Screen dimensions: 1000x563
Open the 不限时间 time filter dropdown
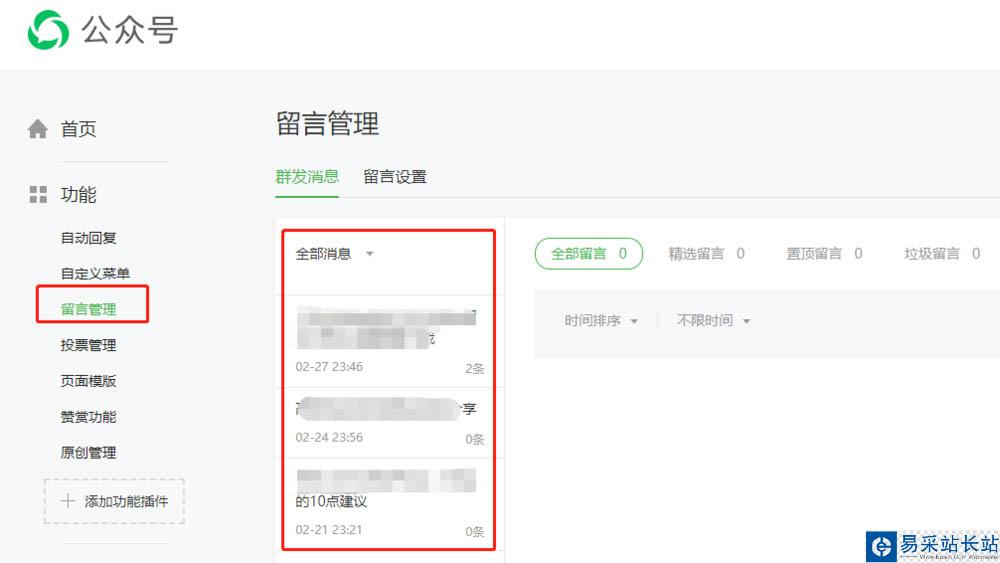coord(713,321)
